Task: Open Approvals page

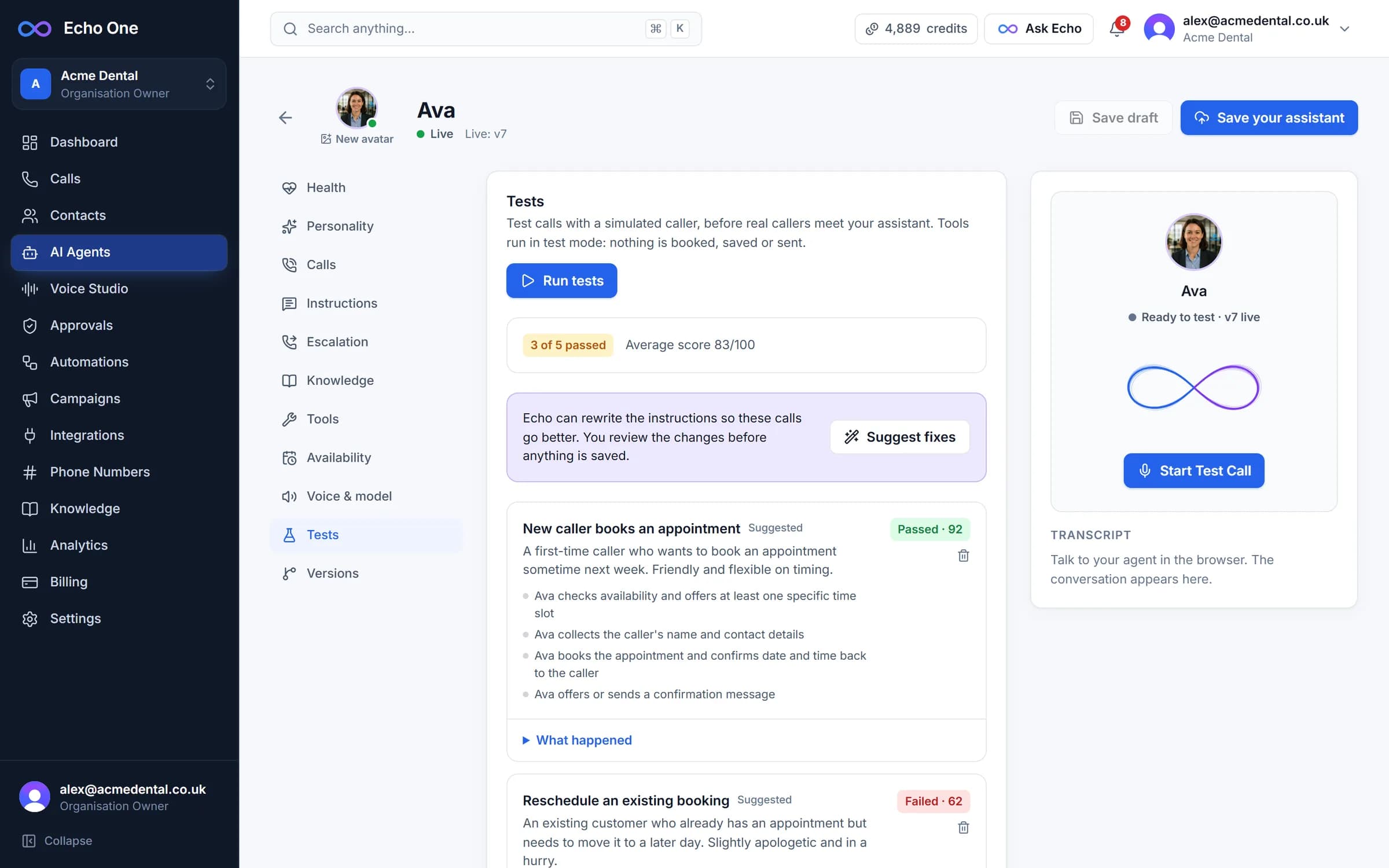Action: coord(119,325)
